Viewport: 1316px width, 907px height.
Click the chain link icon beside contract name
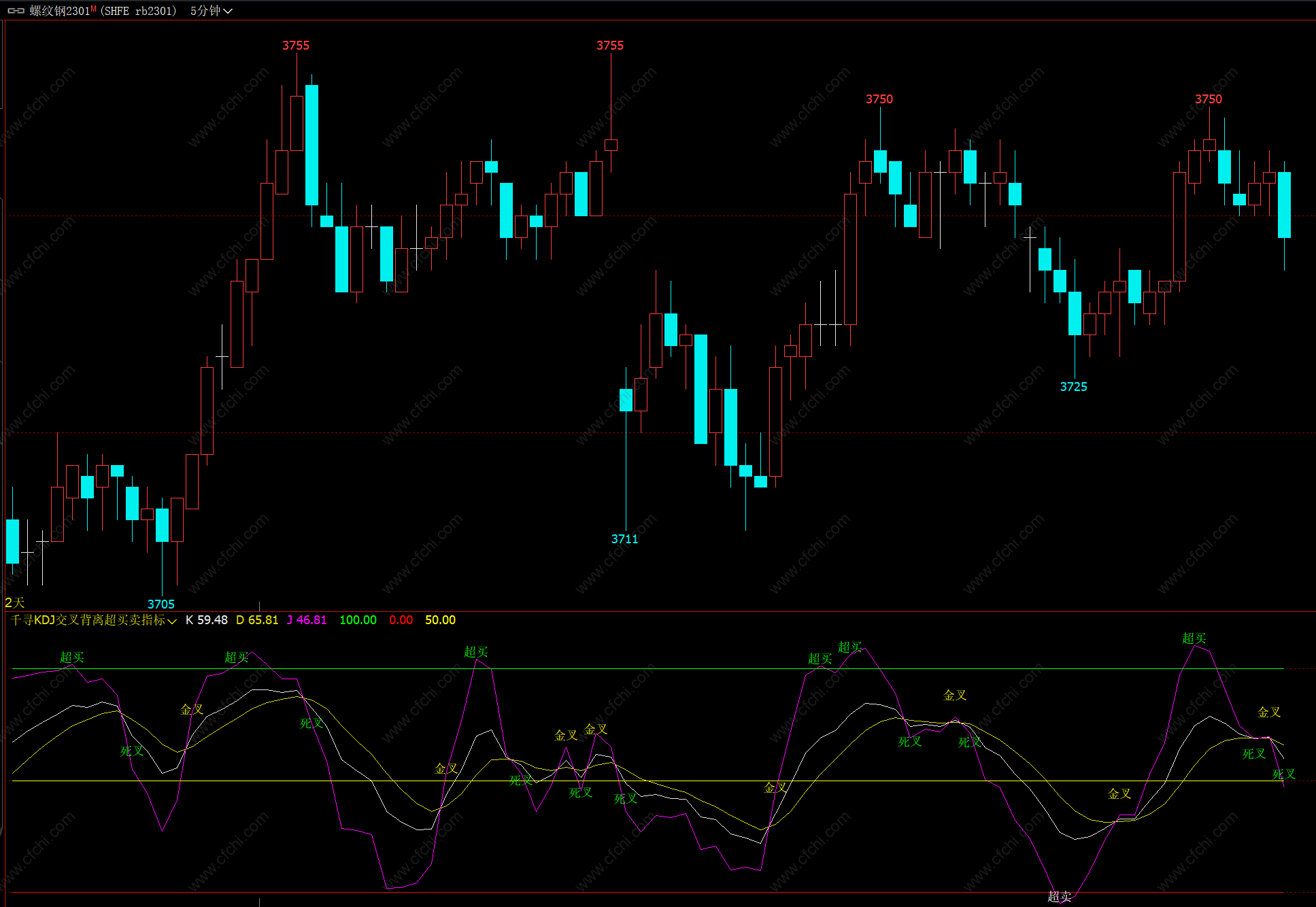tap(16, 11)
